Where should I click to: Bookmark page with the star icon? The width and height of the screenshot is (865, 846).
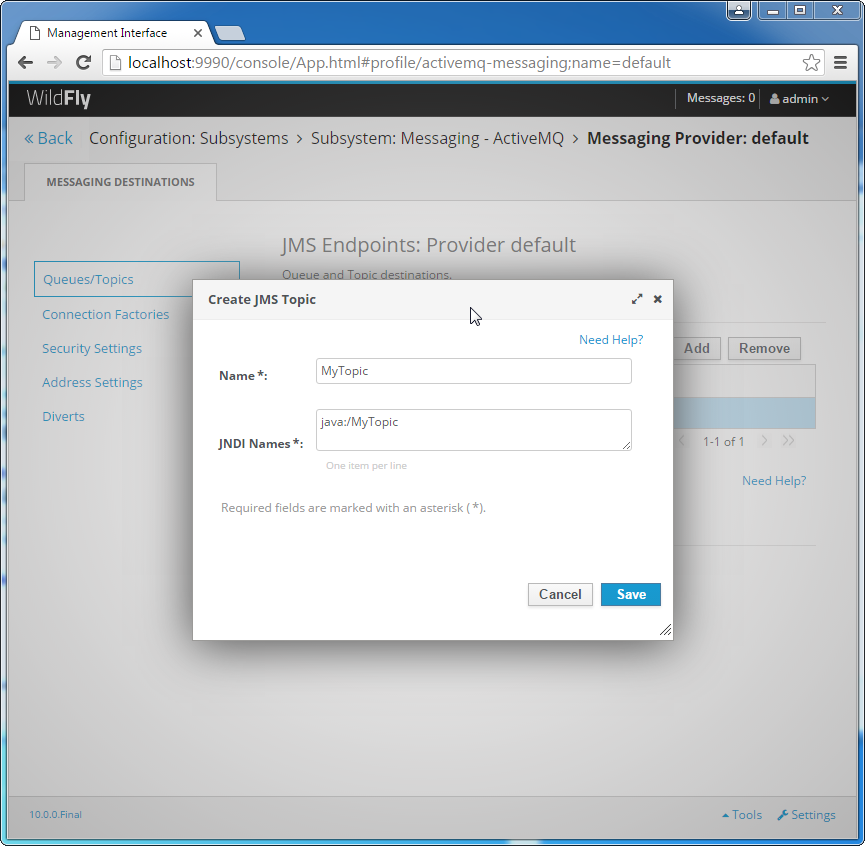click(811, 62)
